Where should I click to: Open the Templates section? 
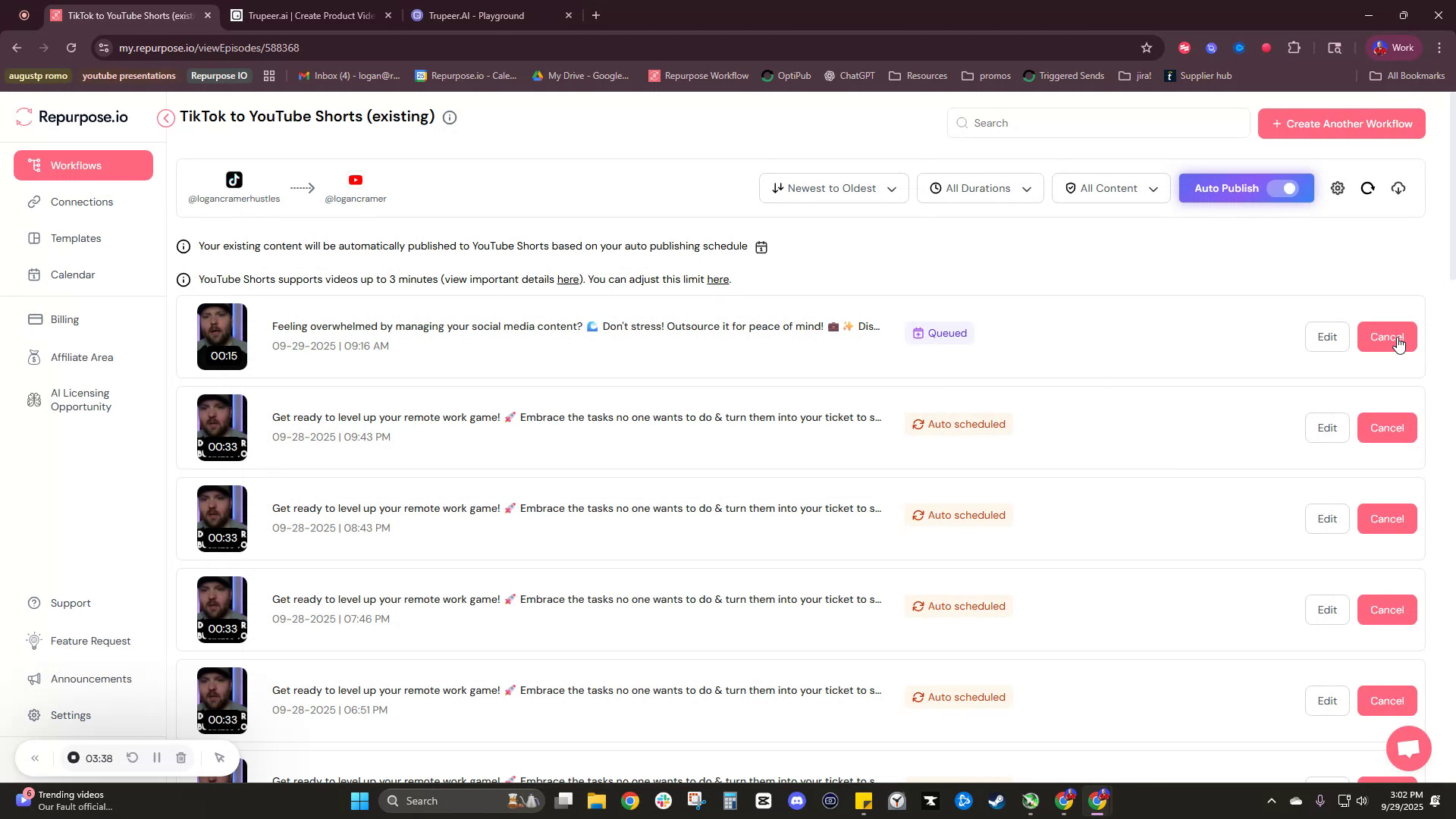75,238
